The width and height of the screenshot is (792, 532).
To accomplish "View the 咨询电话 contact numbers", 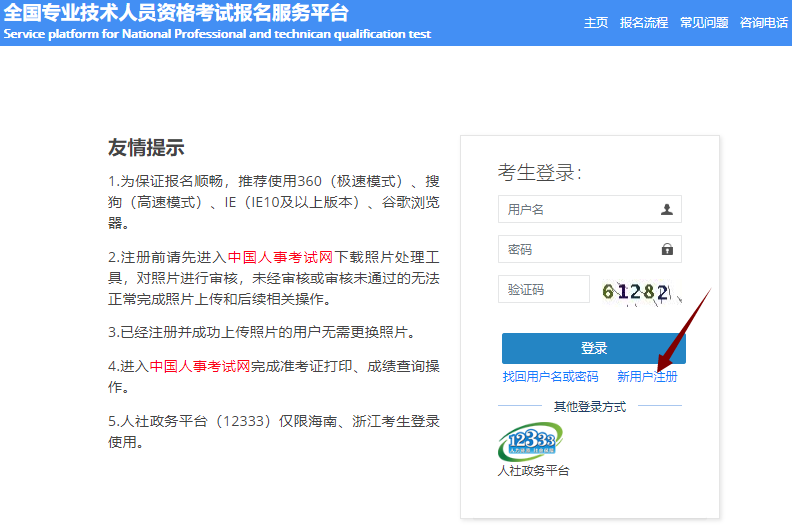I will pyautogui.click(x=764, y=23).
